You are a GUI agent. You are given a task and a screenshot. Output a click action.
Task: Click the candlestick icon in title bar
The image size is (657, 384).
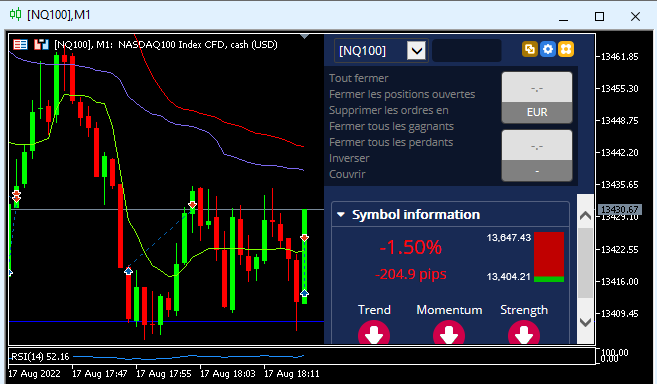pyautogui.click(x=16, y=15)
